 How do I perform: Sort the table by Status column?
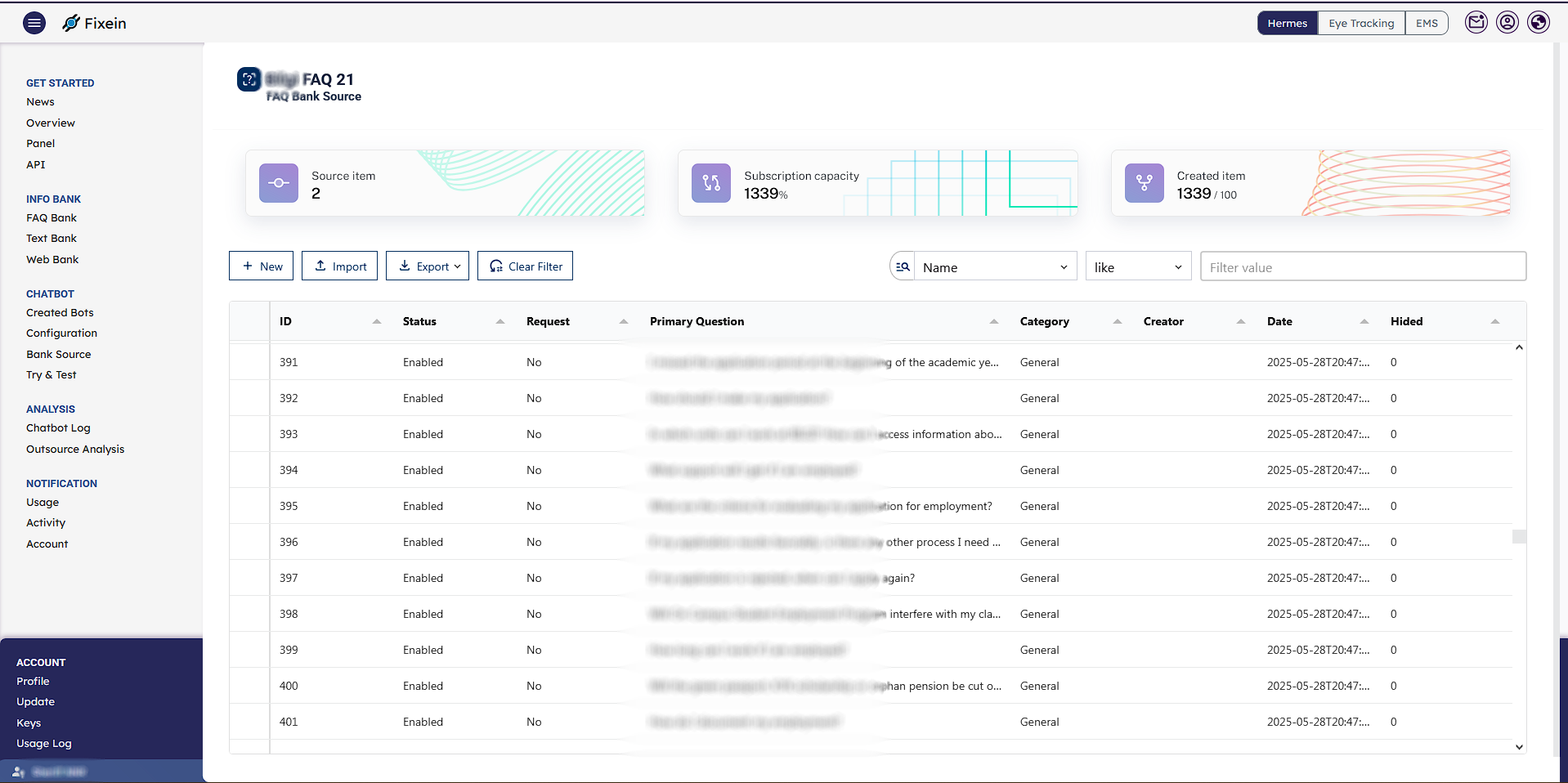(500, 321)
